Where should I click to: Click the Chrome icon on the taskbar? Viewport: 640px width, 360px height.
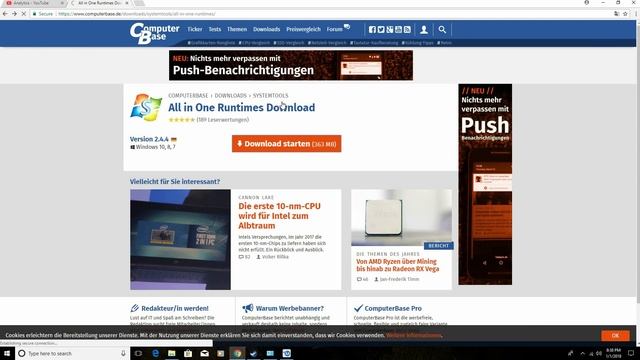237,353
